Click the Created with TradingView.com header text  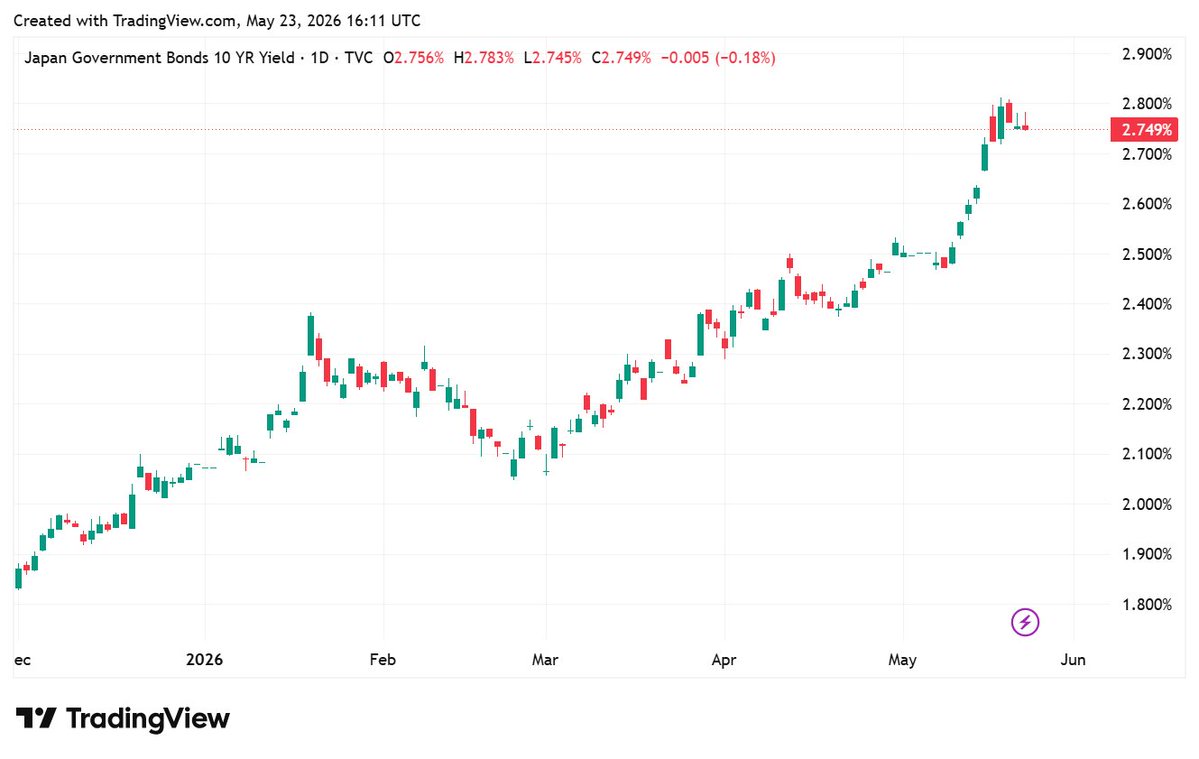click(x=217, y=21)
